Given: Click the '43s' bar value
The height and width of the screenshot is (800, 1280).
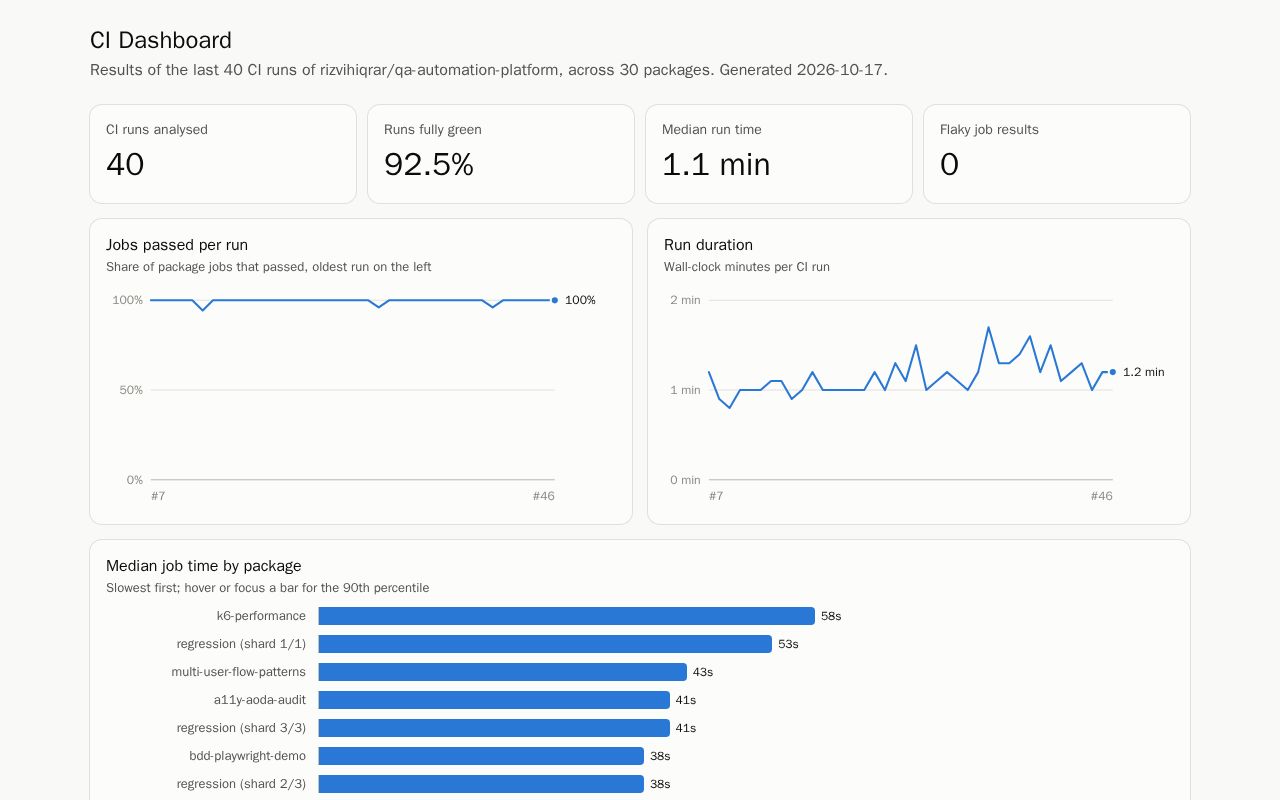Looking at the screenshot, I should (x=703, y=672).
